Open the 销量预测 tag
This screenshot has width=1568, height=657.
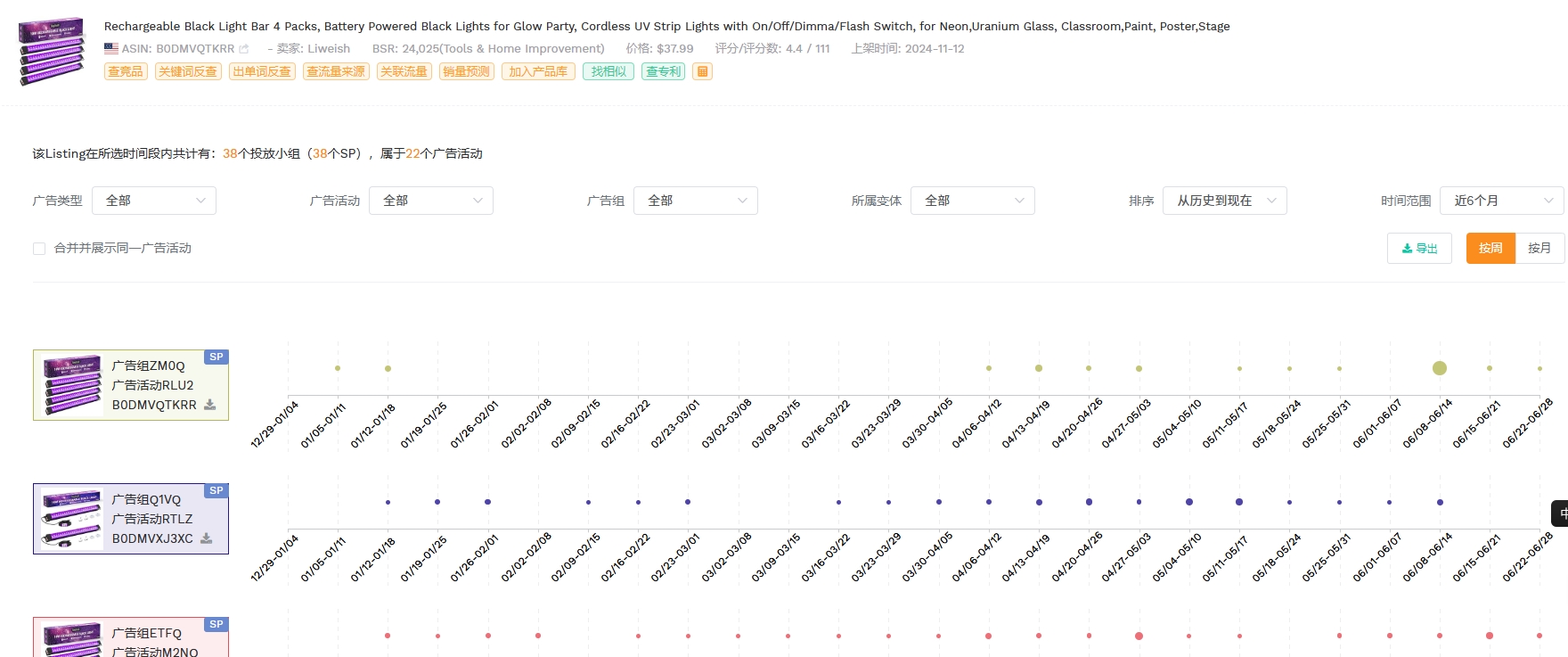pyautogui.click(x=466, y=71)
